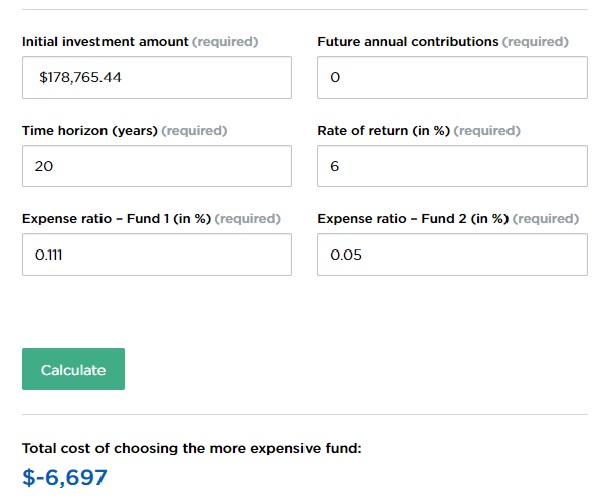
Task: Focus the Future annual contributions input box
Action: tap(452, 77)
